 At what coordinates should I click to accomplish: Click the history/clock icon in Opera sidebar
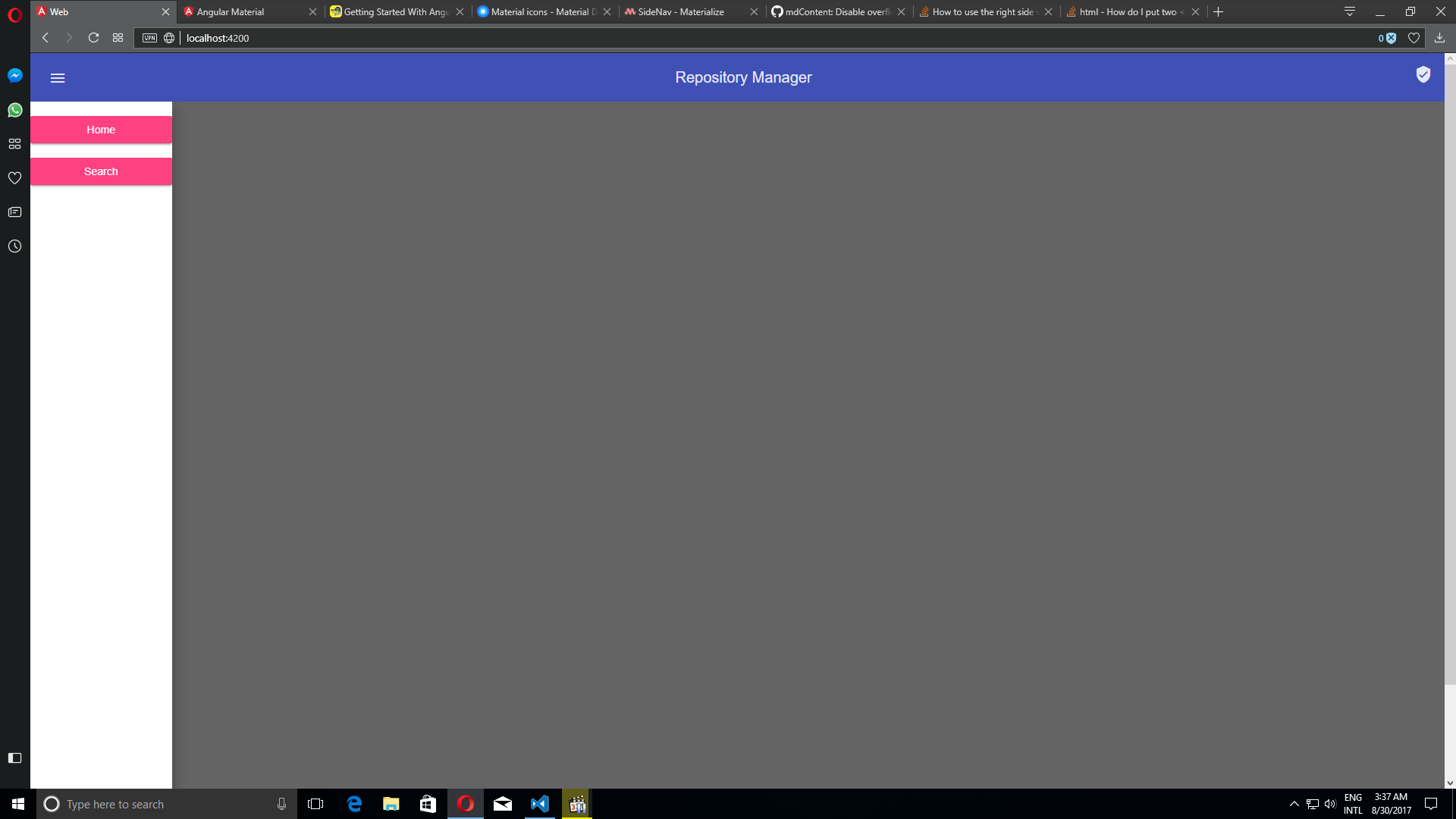(x=15, y=245)
